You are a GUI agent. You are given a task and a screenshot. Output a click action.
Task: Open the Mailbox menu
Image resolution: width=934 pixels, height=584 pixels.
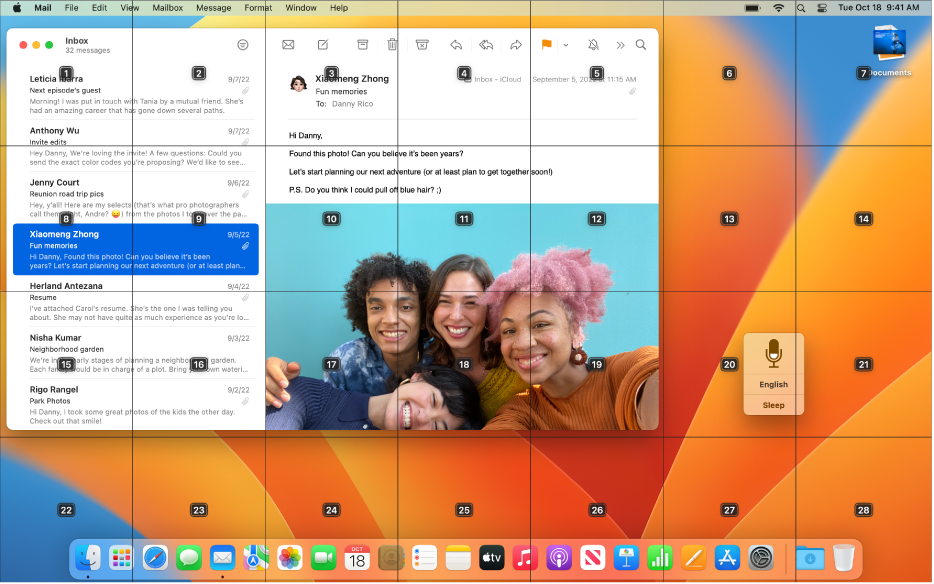click(166, 8)
